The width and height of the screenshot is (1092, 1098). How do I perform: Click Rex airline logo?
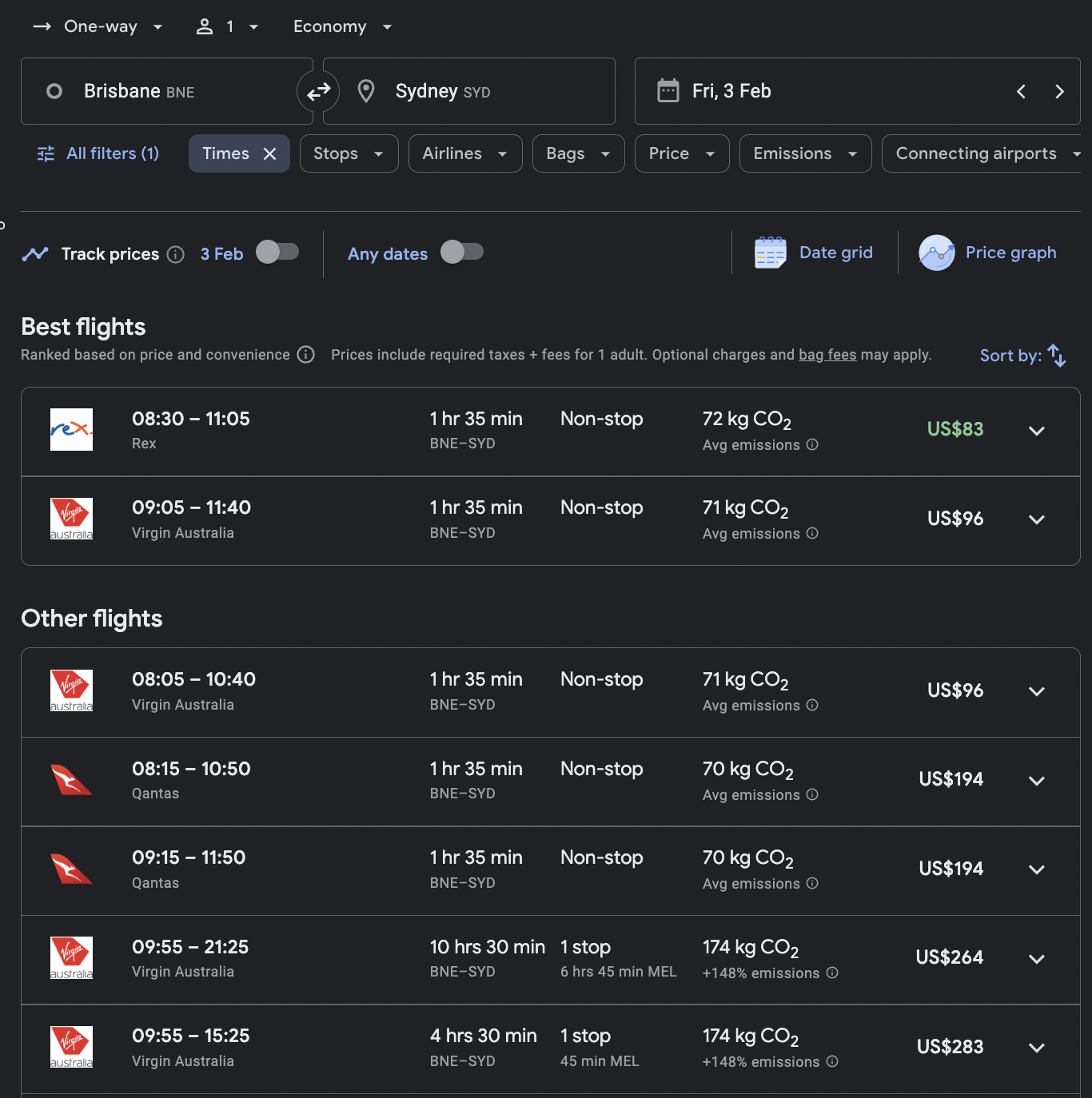(71, 430)
